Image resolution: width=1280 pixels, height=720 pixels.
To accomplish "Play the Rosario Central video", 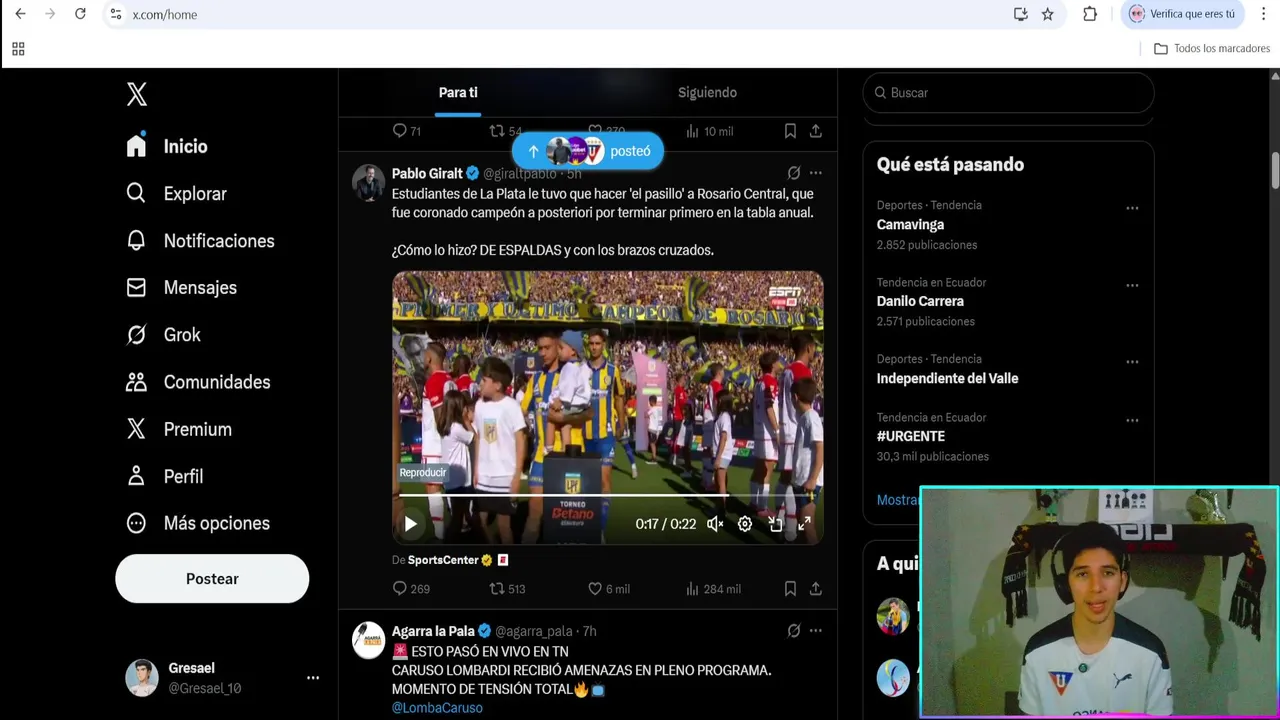I will 410,524.
